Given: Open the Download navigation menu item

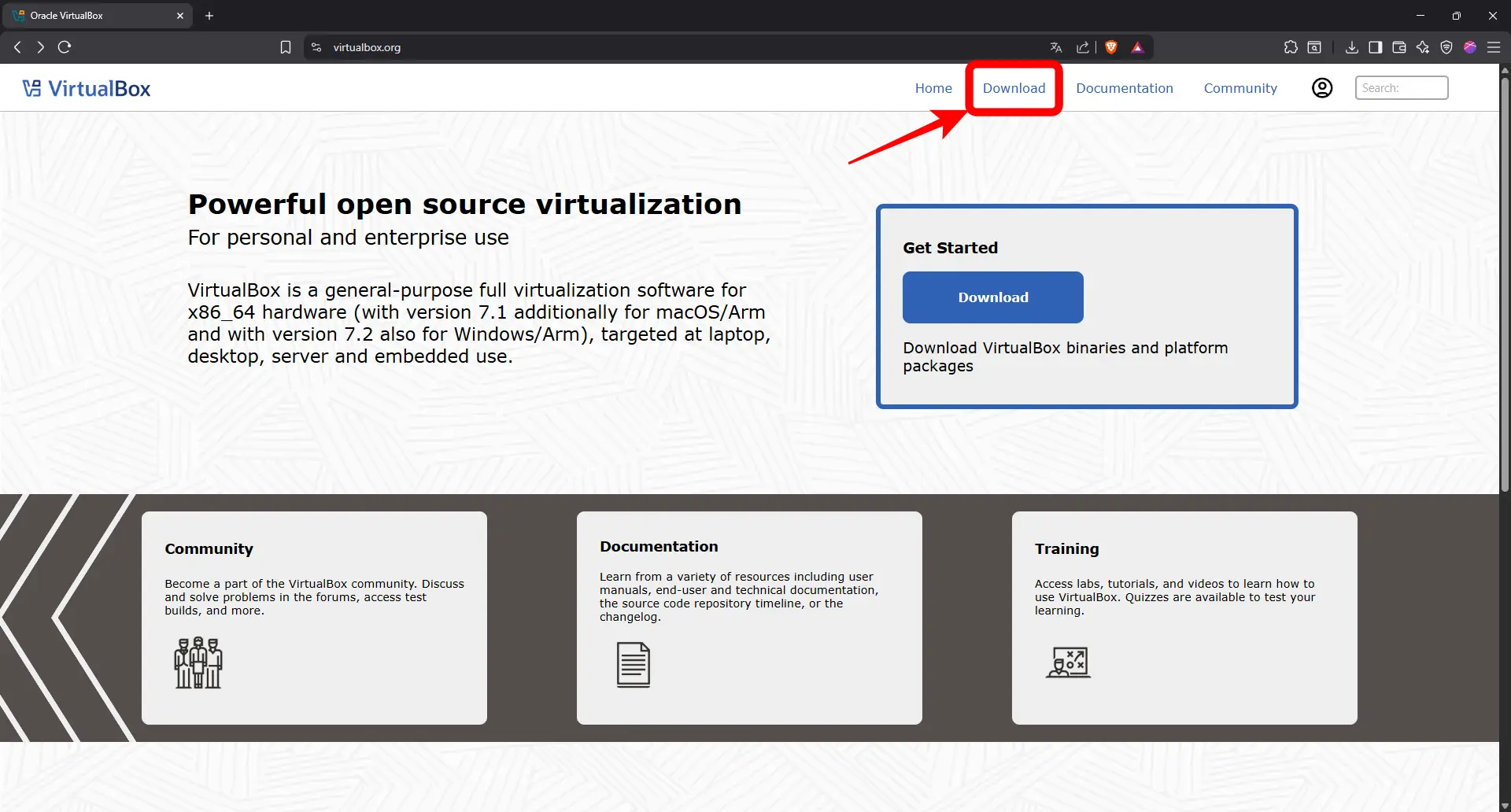Looking at the screenshot, I should [1014, 88].
